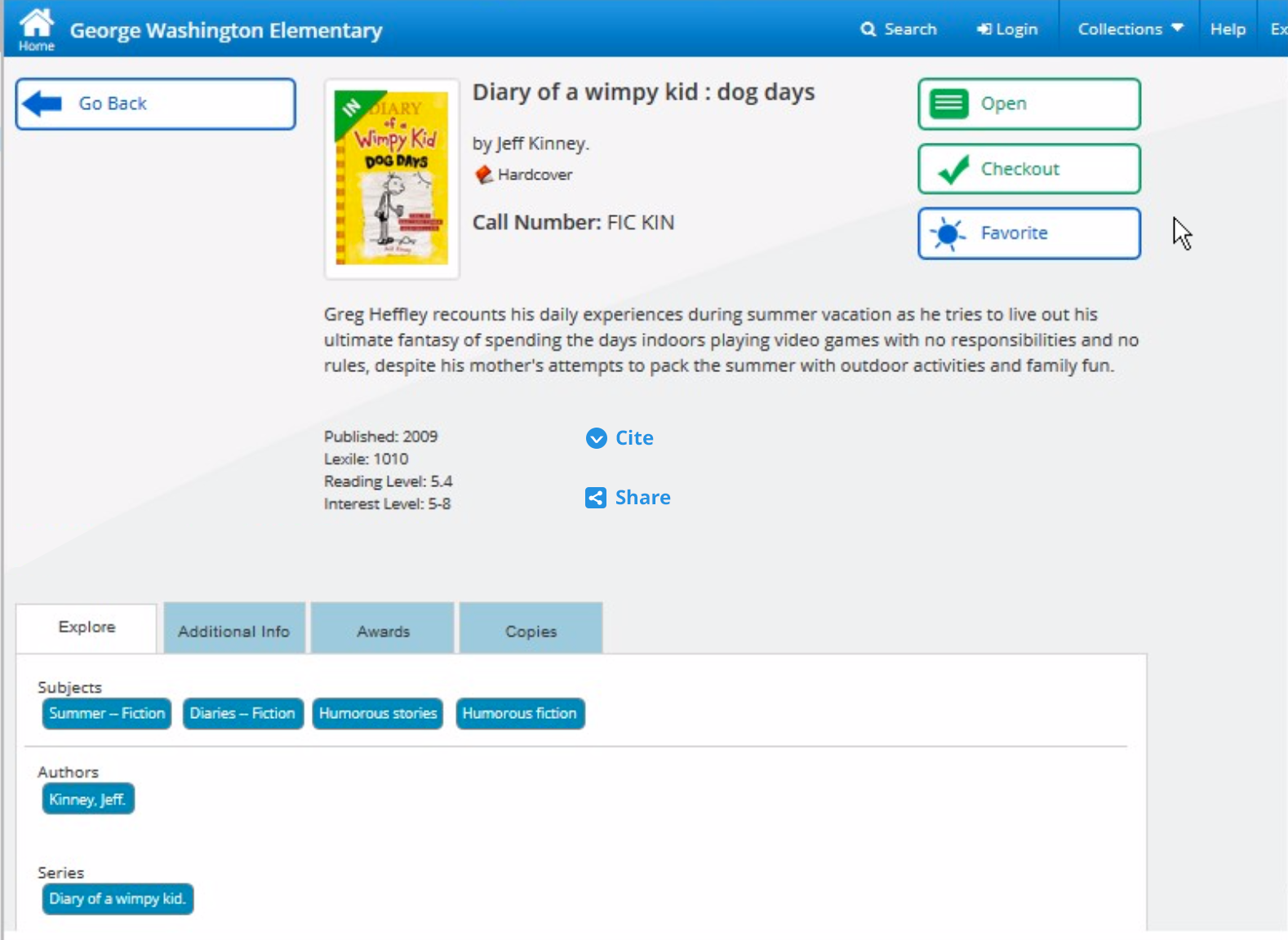Click the George Washington Elementary title
Image resolution: width=1288 pixels, height=940 pixels.
[226, 30]
